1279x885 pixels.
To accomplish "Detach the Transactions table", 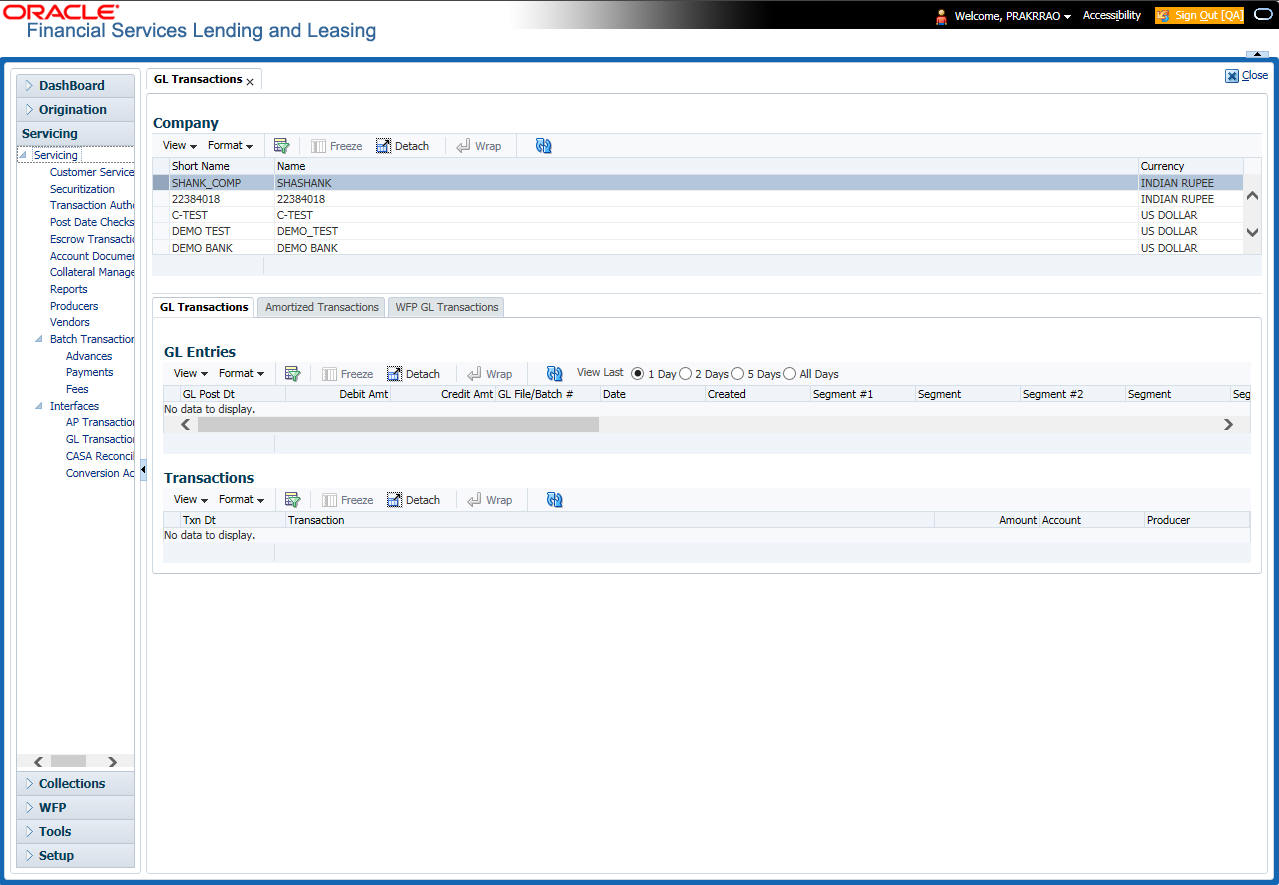I will 414,500.
